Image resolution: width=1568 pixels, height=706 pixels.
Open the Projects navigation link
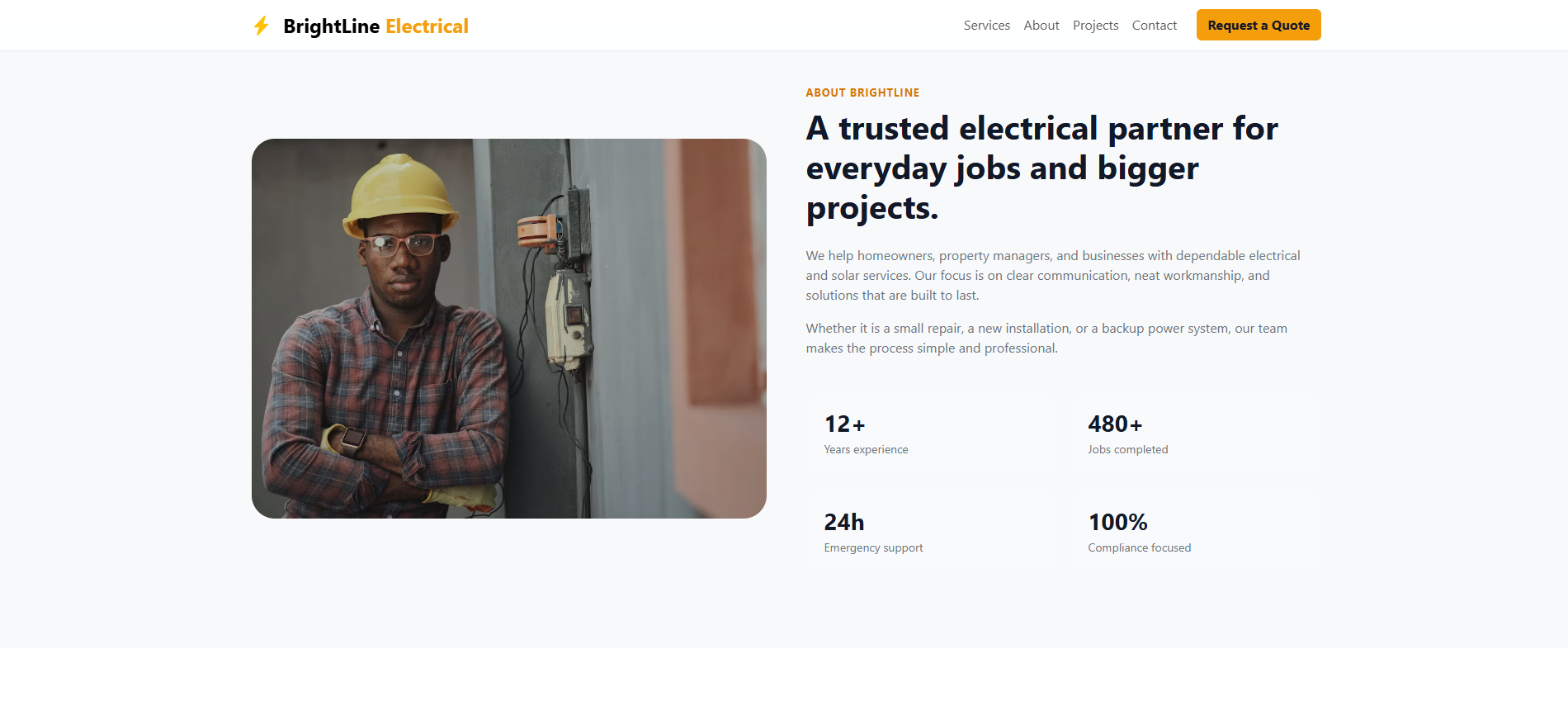point(1095,26)
